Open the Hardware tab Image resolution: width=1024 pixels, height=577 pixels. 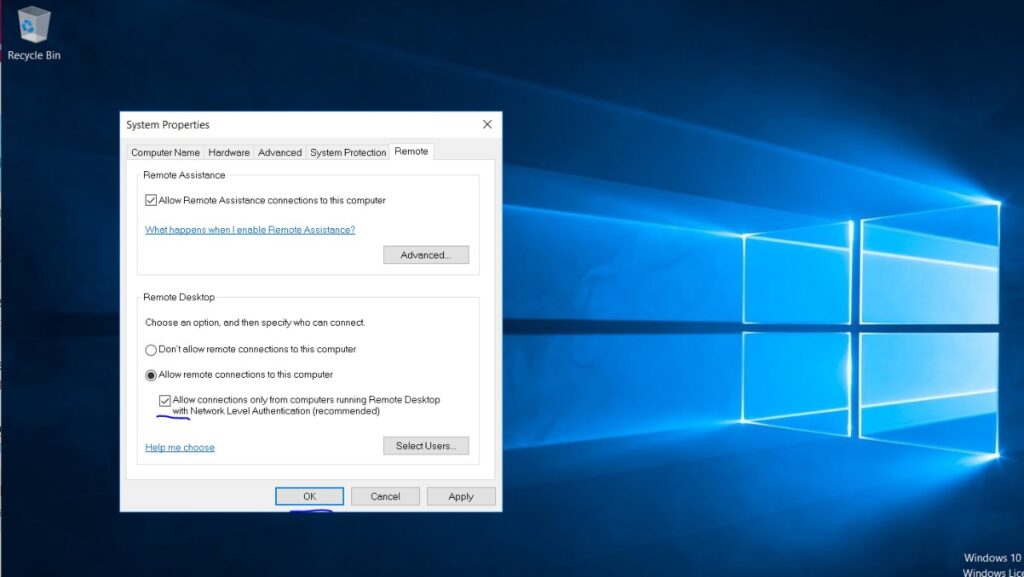click(x=229, y=152)
